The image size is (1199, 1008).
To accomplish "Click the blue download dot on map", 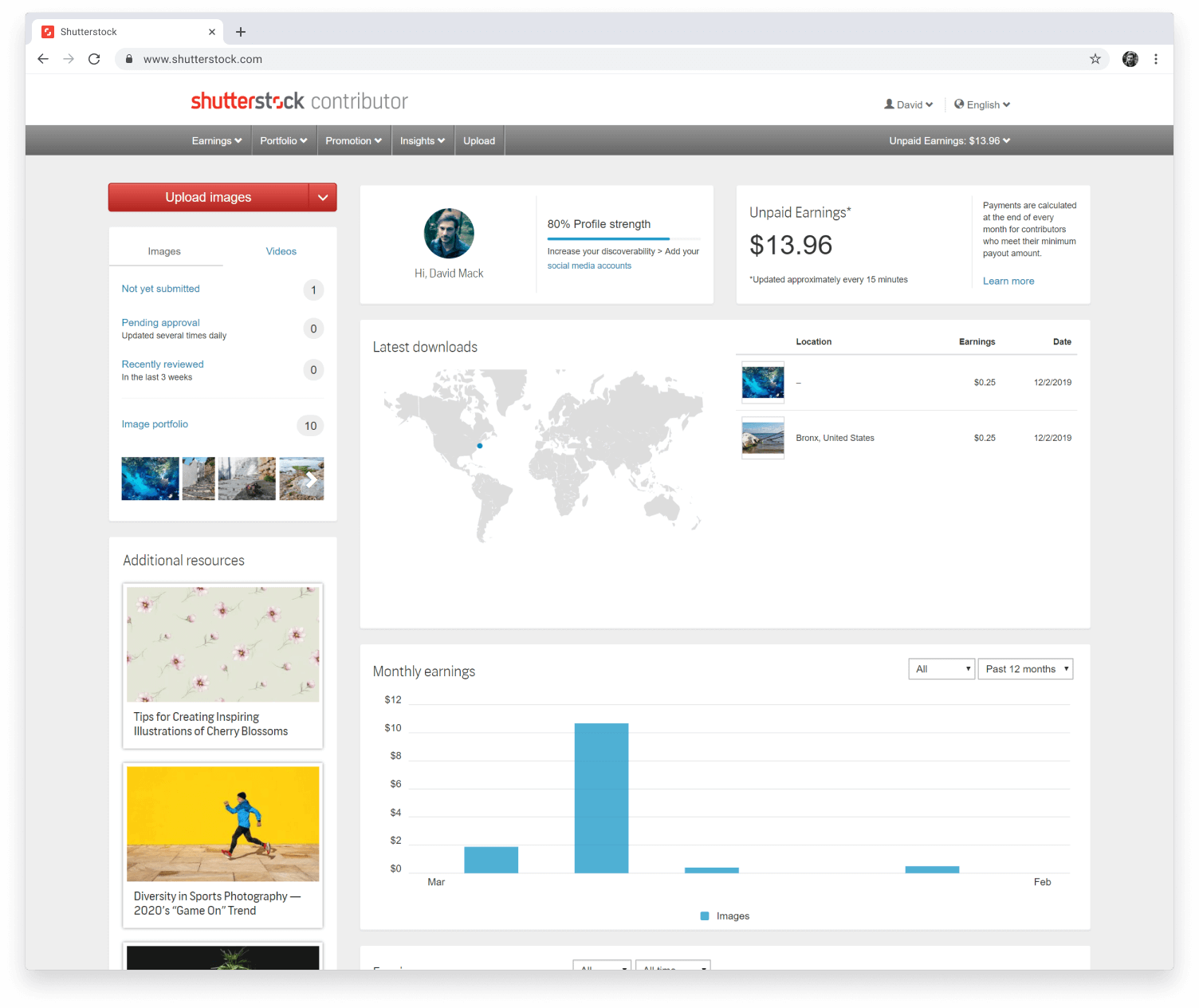I will click(480, 446).
